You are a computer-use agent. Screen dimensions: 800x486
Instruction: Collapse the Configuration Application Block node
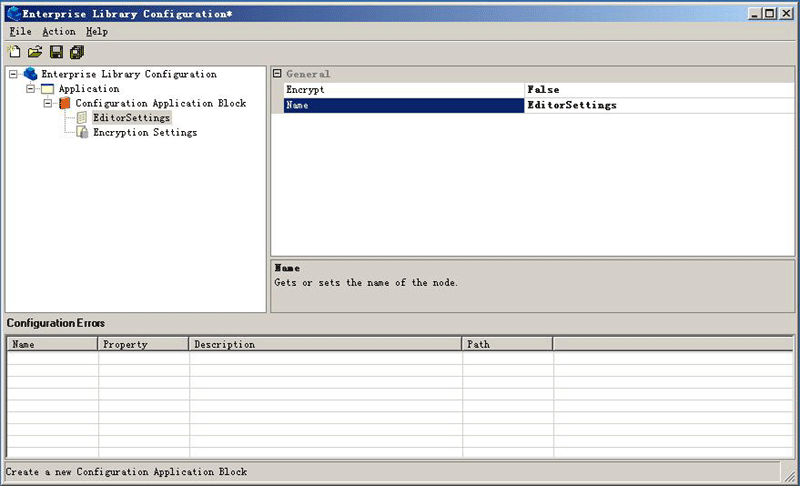48,103
